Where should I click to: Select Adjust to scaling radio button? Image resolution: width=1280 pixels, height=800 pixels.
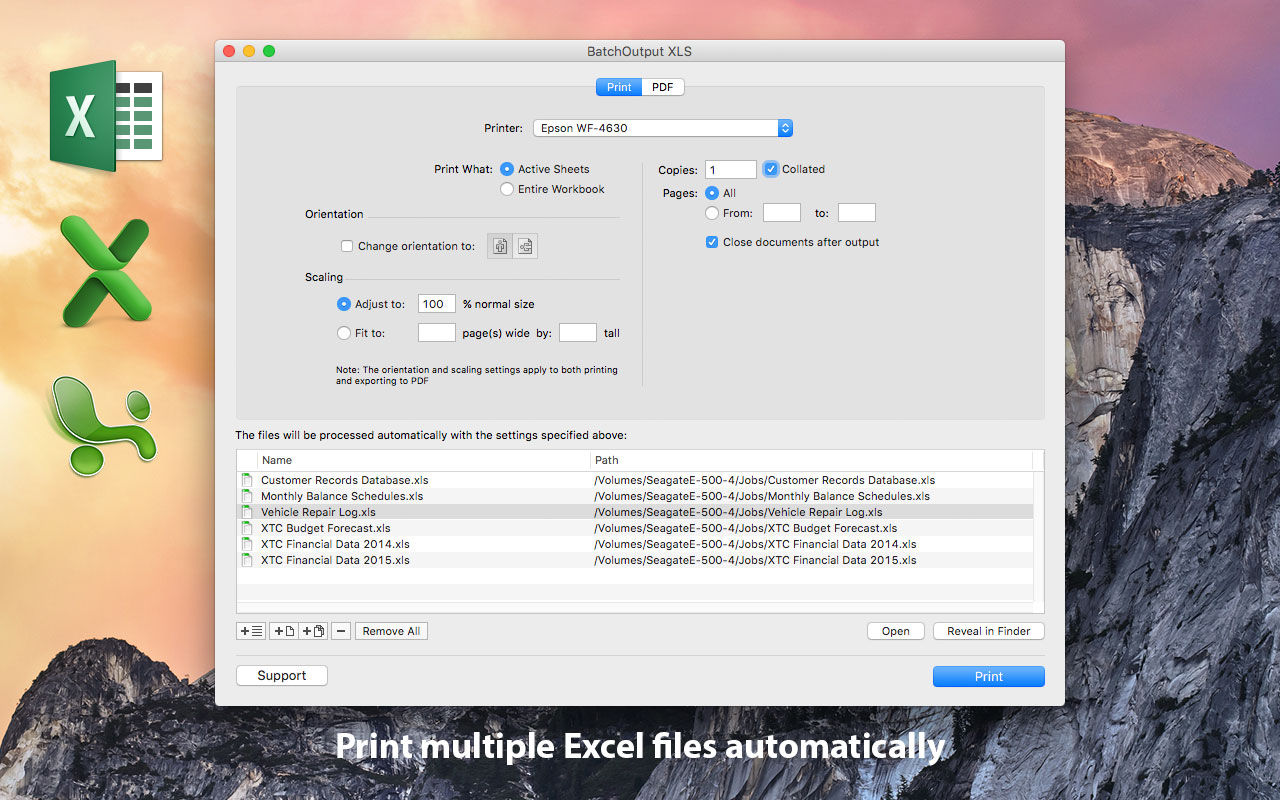(344, 304)
